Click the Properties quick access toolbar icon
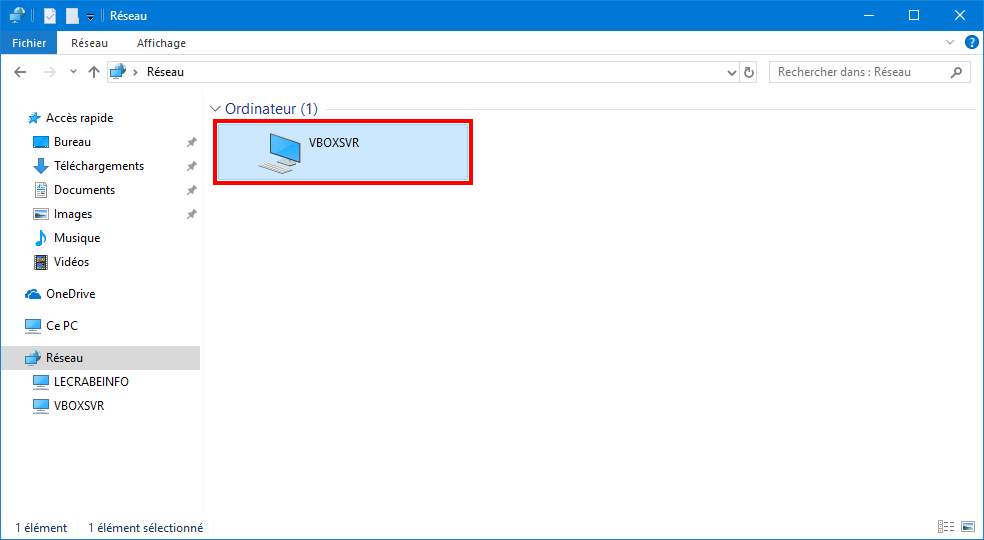Screen dimensions: 984x540 50,16
